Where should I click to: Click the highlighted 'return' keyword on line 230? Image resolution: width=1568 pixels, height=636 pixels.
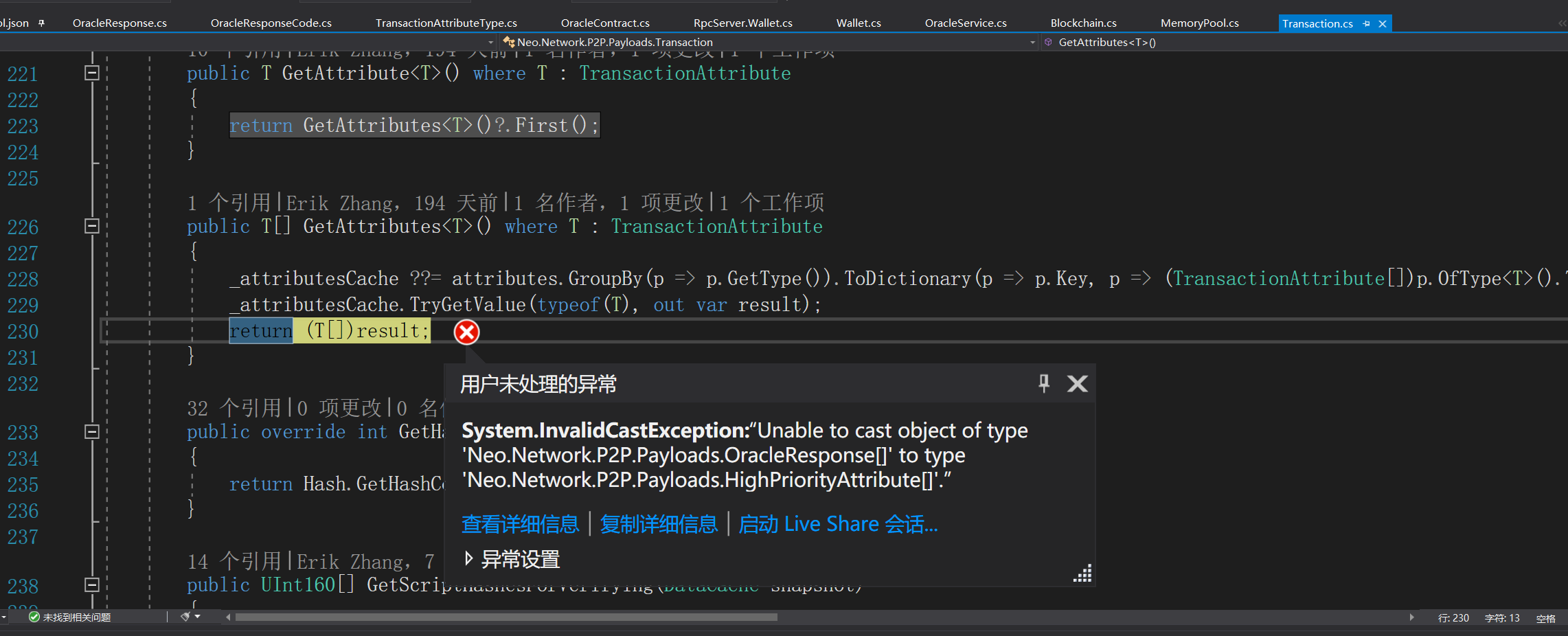click(261, 331)
